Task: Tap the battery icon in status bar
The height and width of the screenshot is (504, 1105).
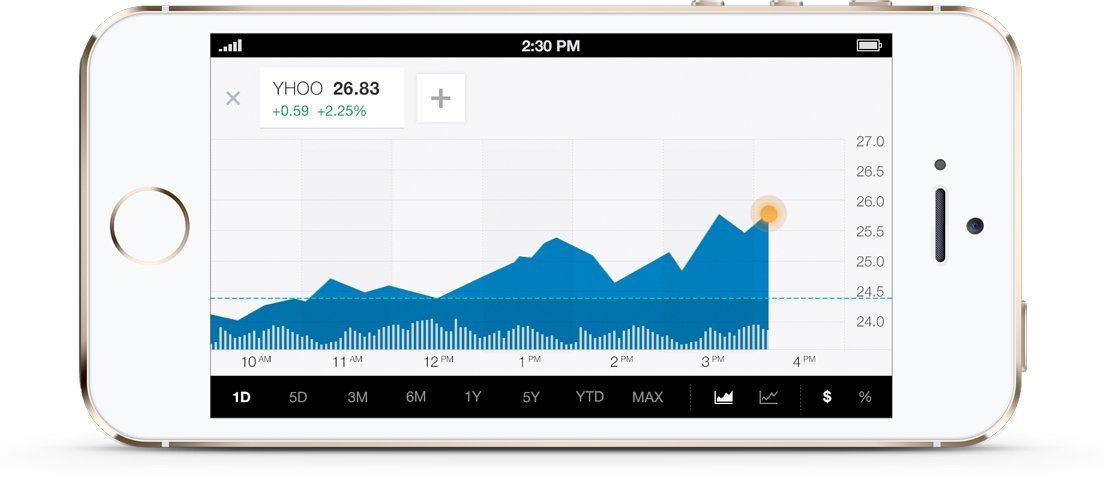Action: (x=869, y=46)
